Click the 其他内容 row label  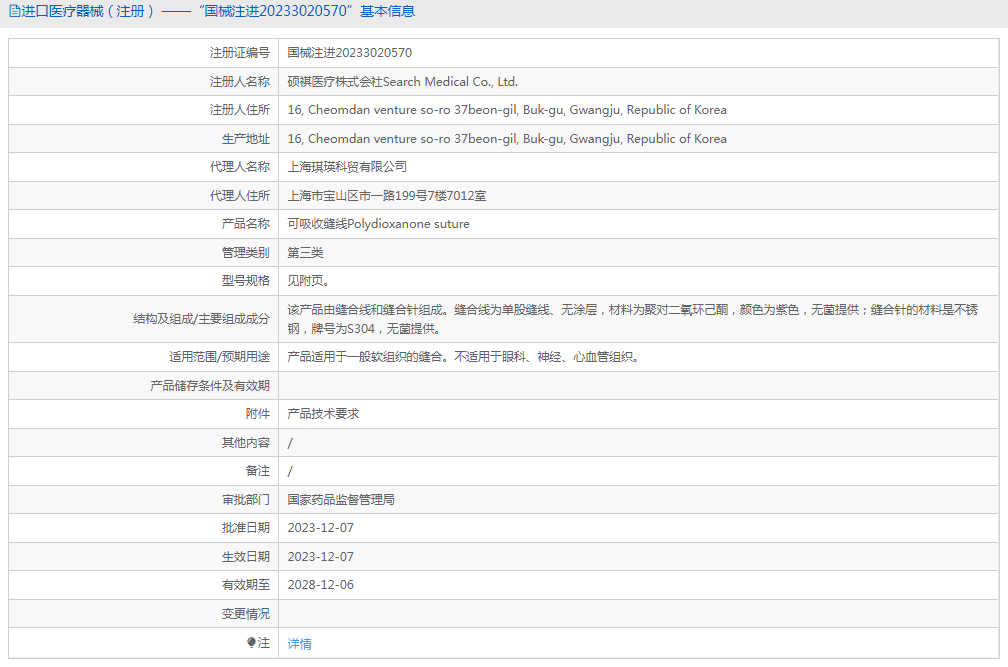click(x=246, y=443)
